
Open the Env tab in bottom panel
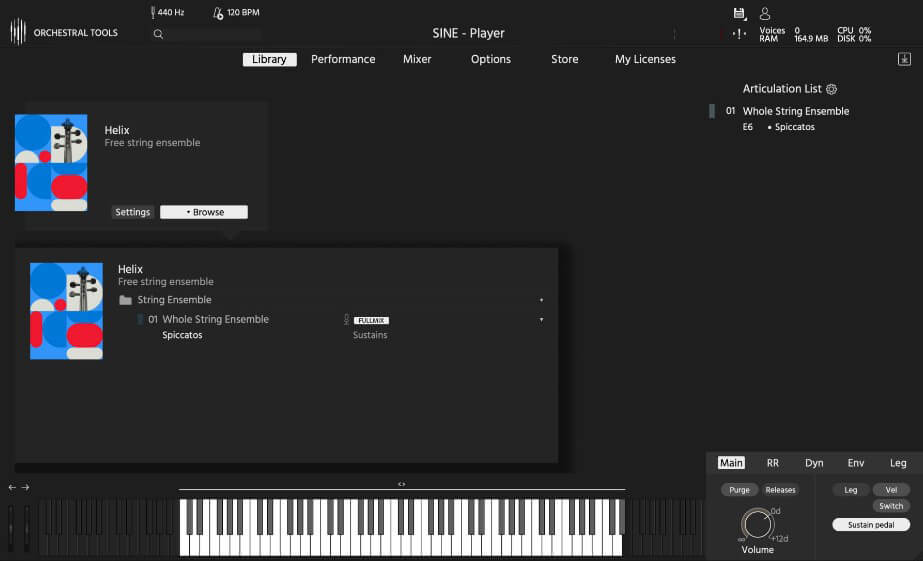(x=856, y=463)
